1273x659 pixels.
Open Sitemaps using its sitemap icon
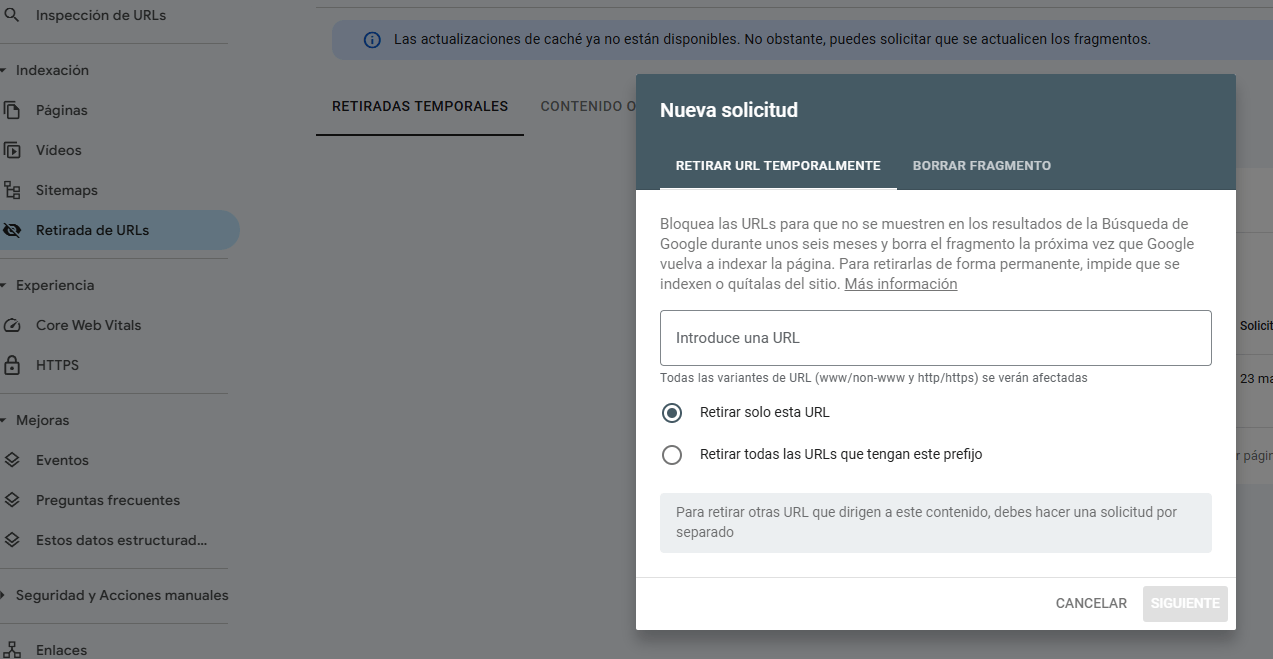(18, 190)
